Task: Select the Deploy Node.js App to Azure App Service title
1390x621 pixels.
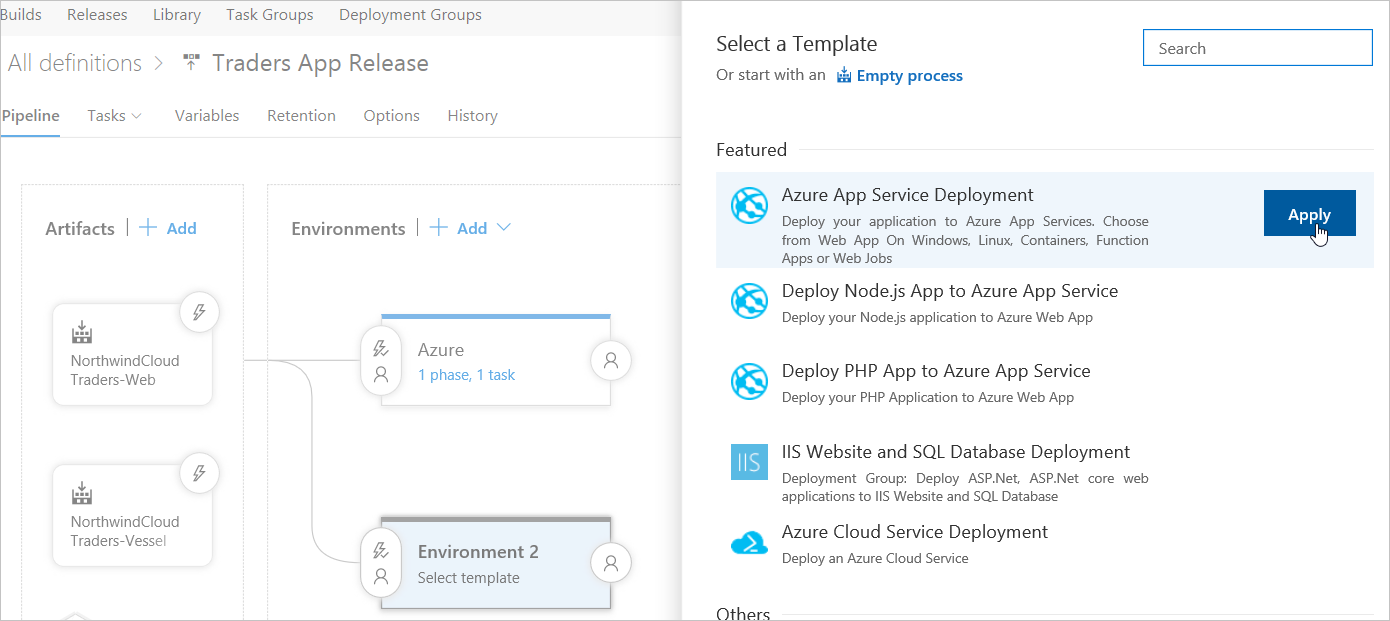Action: pyautogui.click(x=950, y=291)
